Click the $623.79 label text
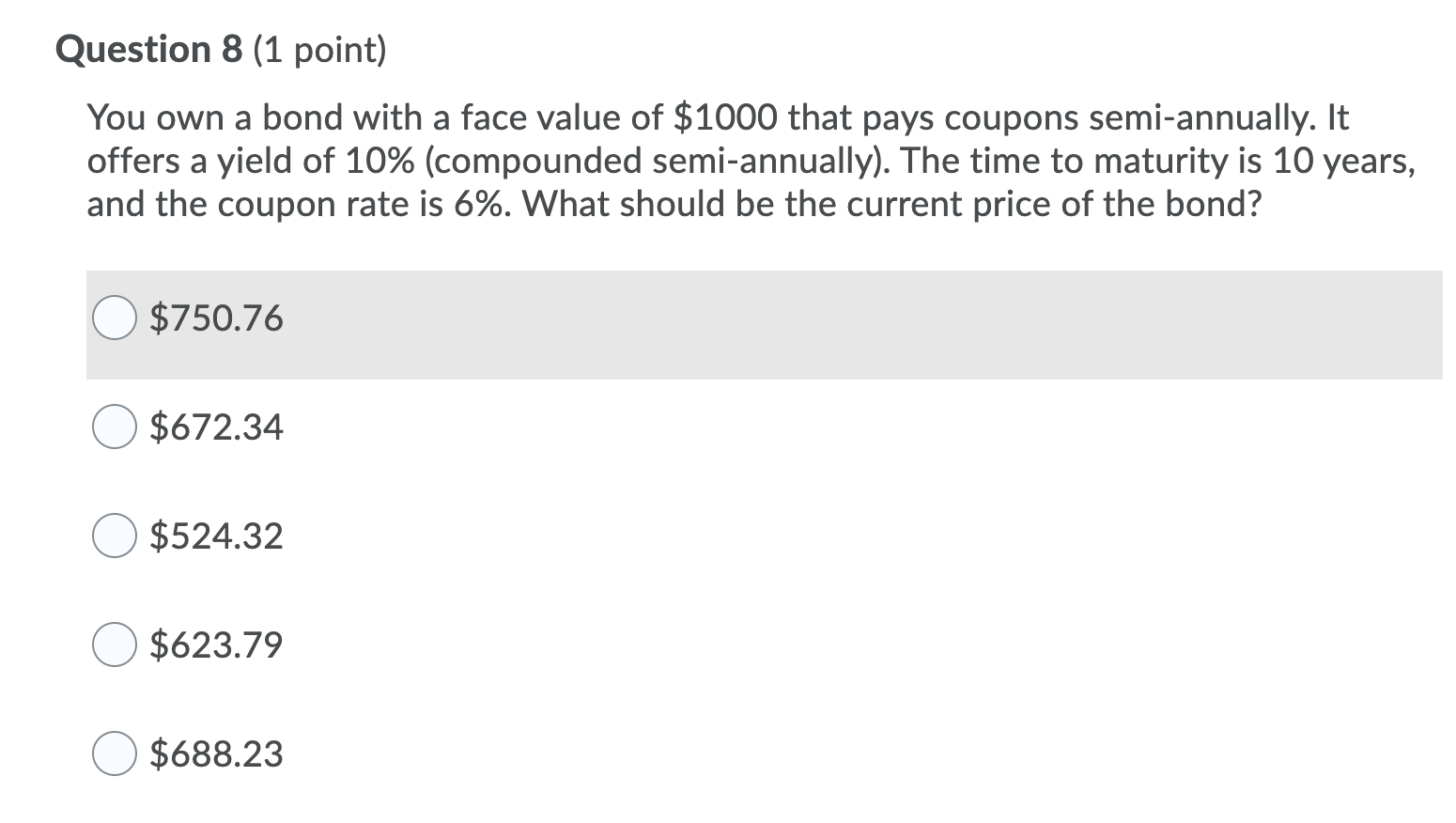 pos(214,644)
